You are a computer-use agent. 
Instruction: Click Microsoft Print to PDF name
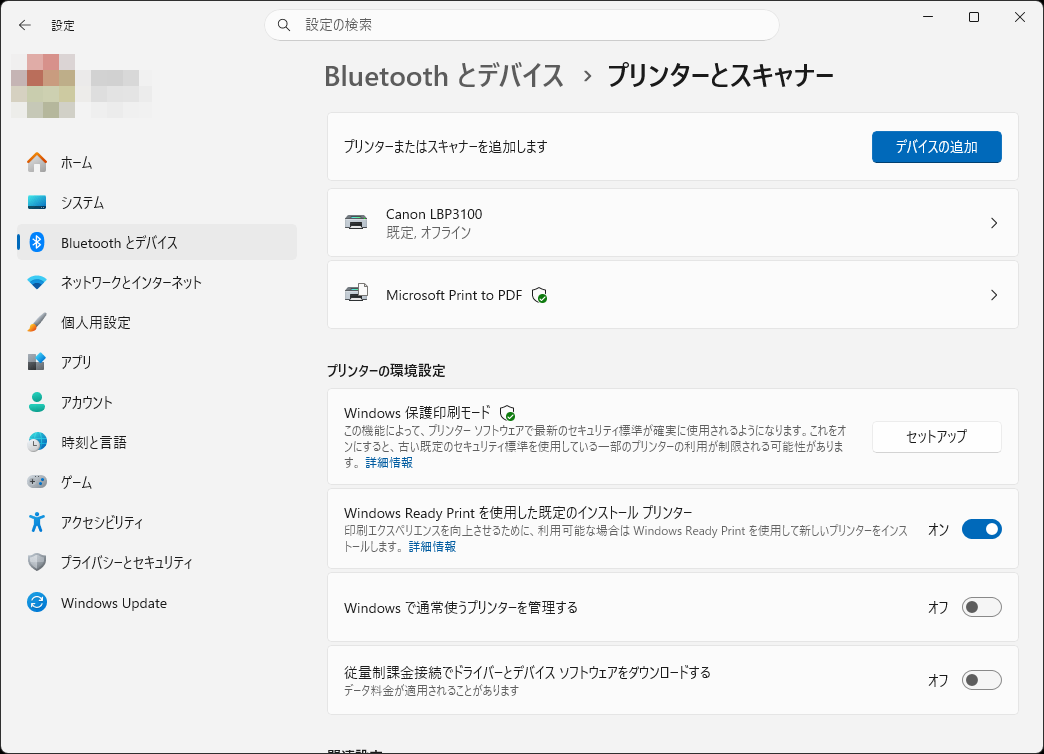point(454,295)
